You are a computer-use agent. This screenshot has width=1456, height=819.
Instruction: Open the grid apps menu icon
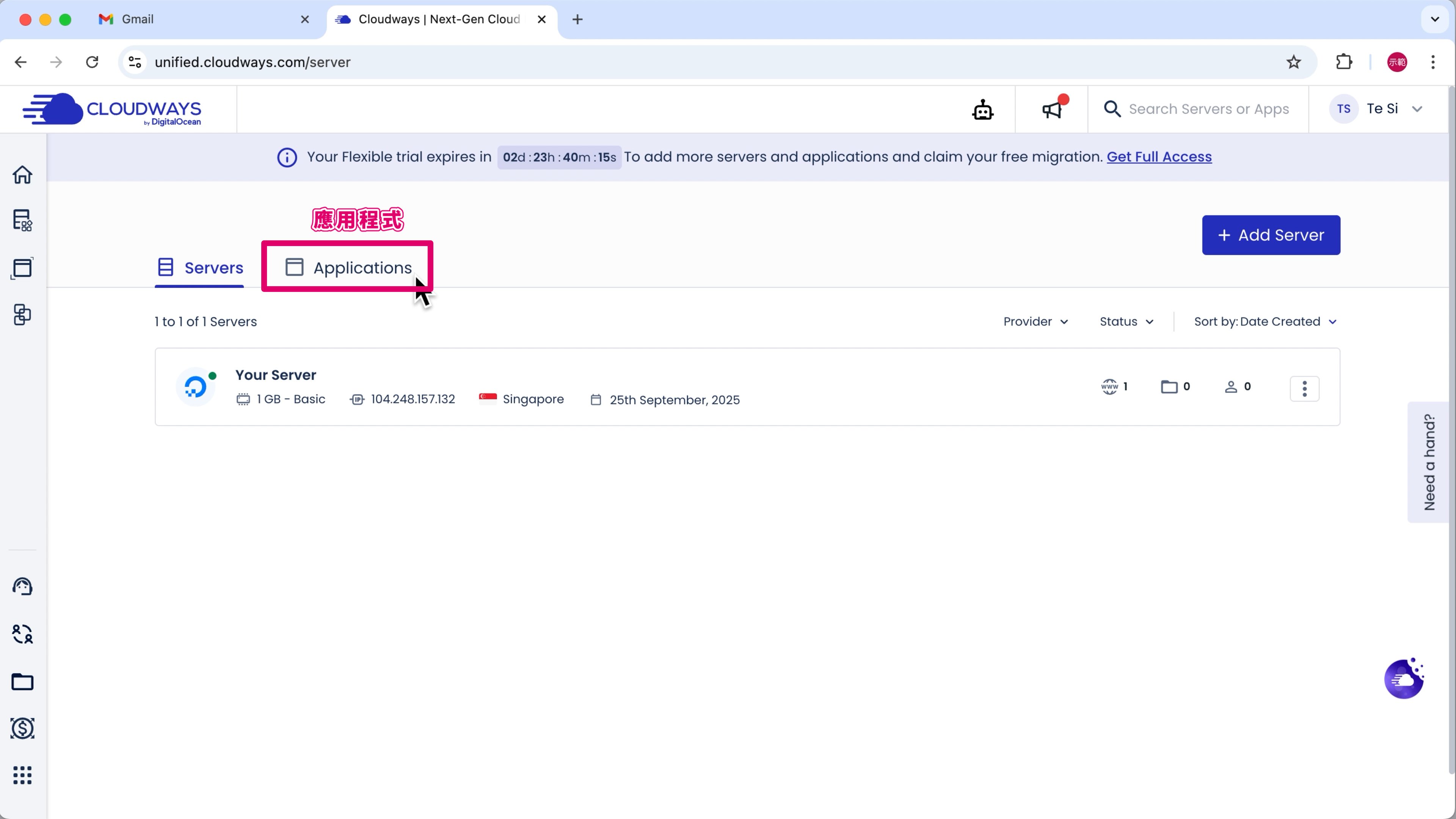23,775
